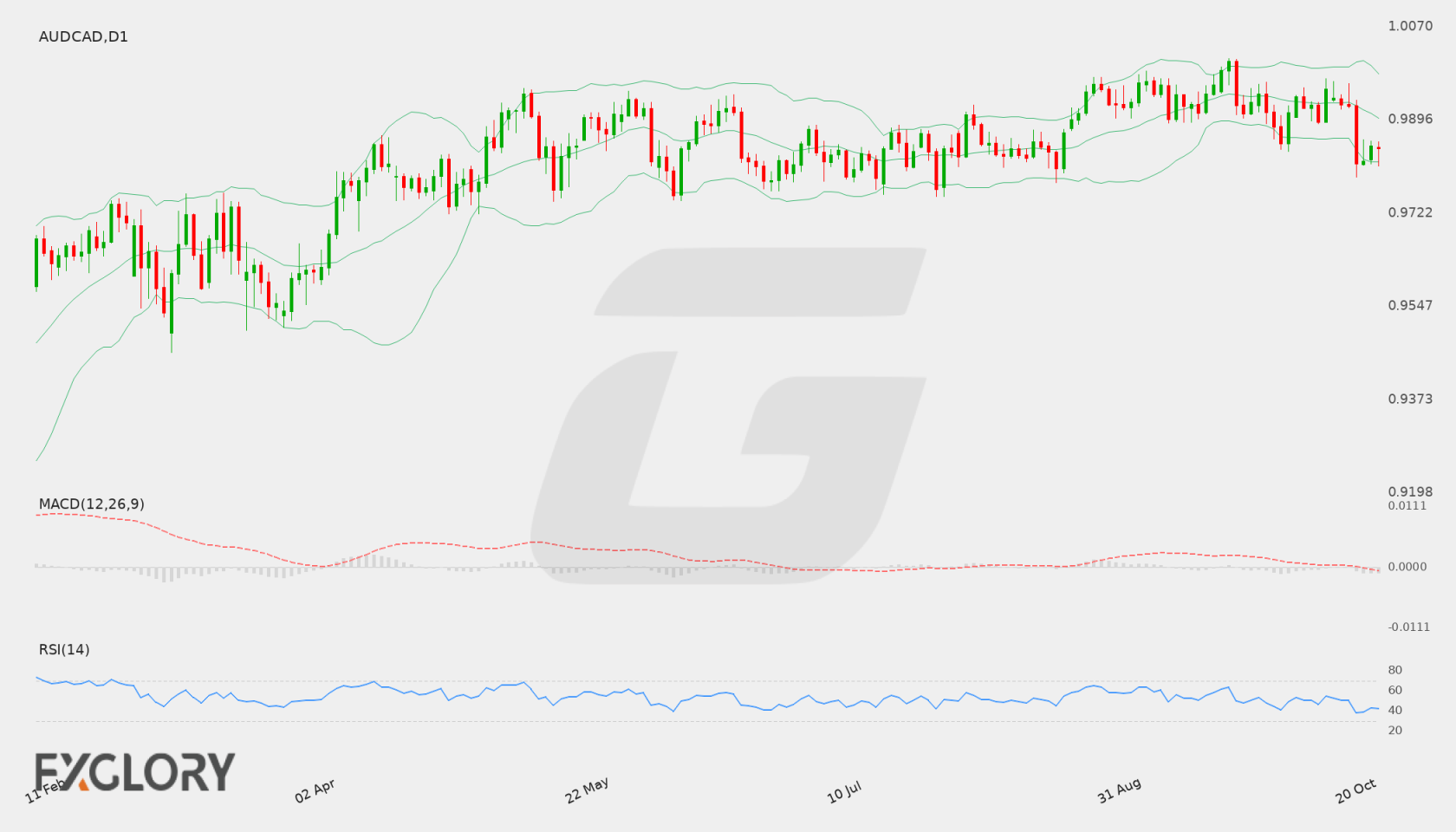1456x832 pixels.
Task: Click the 0.9373 price axis label
Action: [x=1410, y=399]
